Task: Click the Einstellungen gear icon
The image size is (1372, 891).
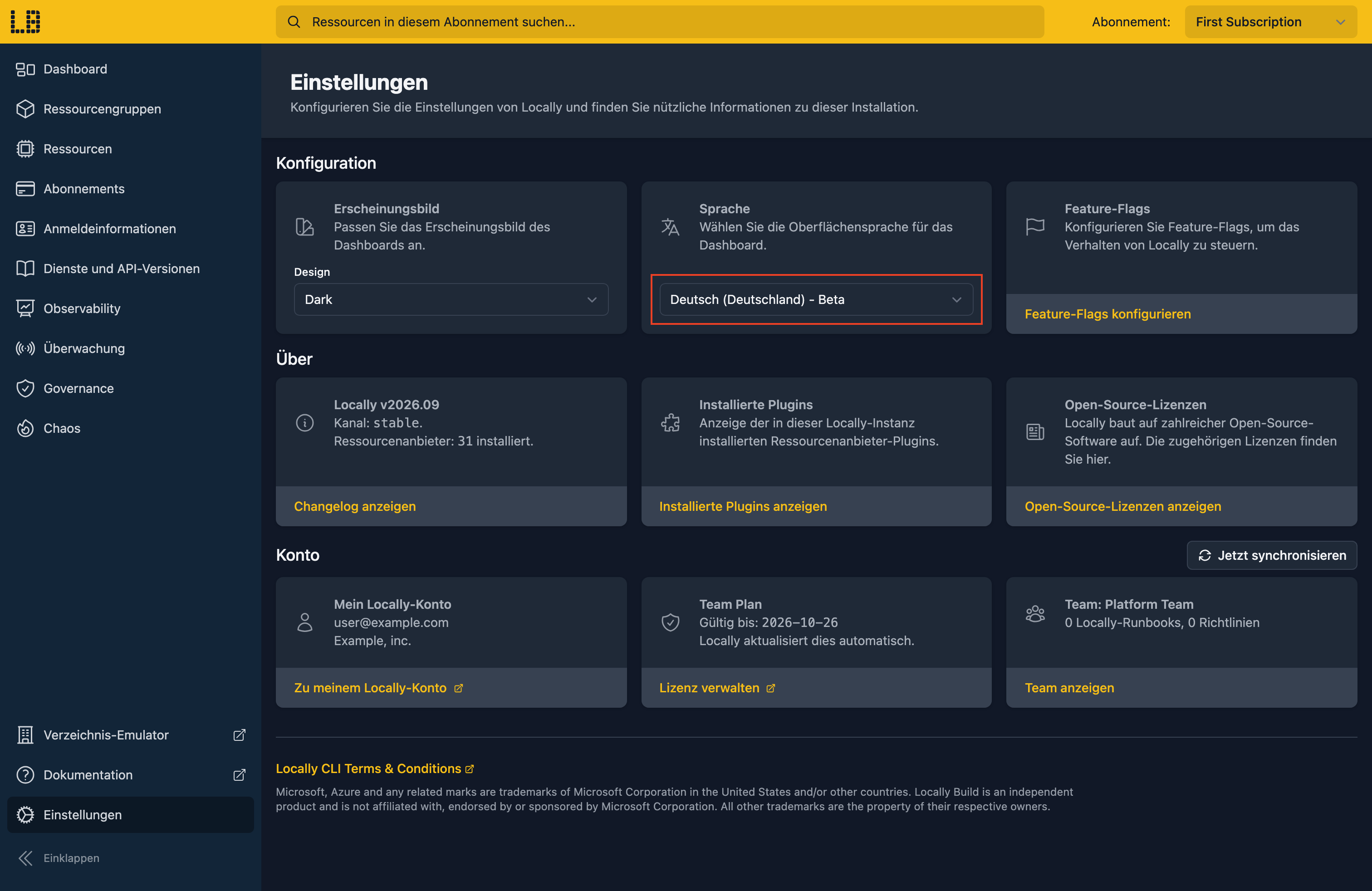Action: pos(25,814)
